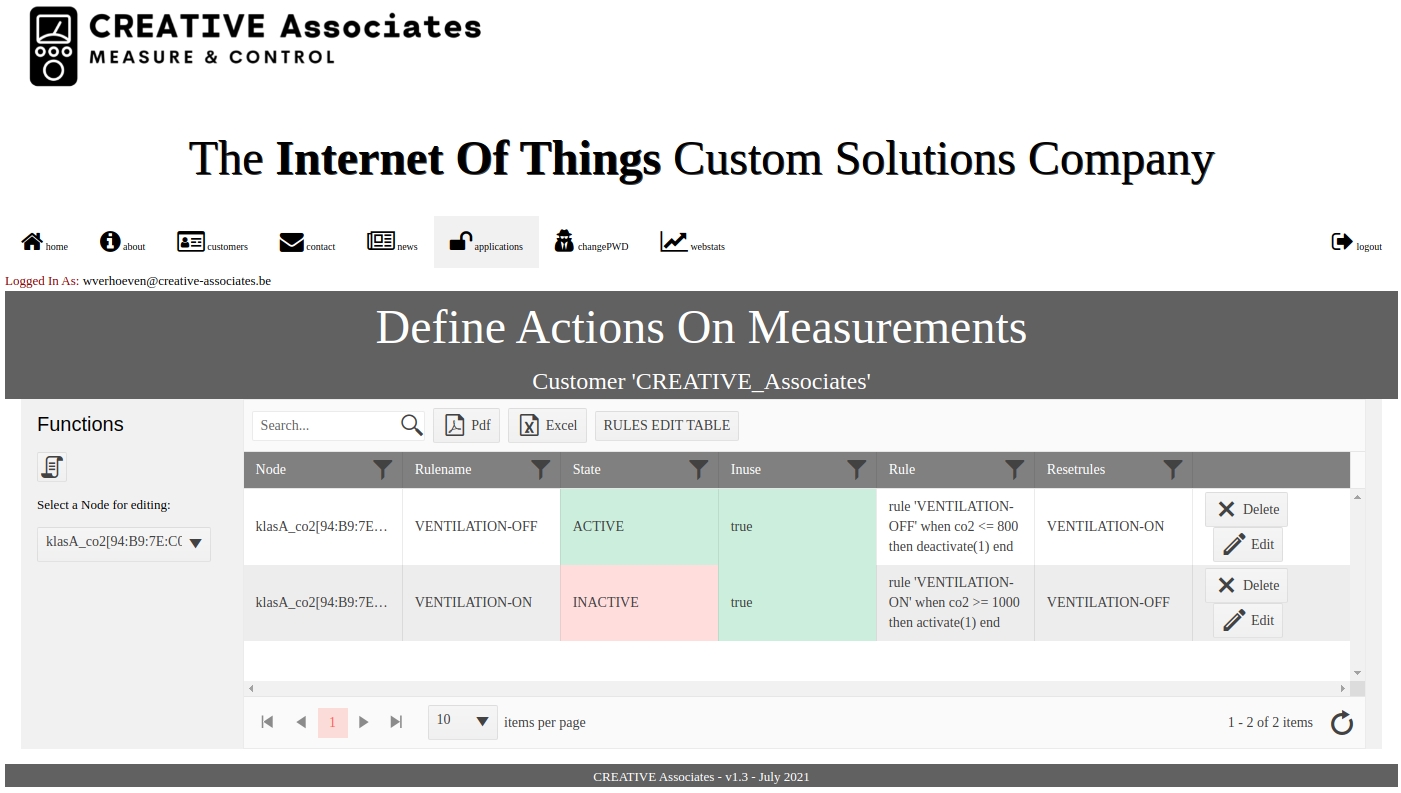Filter the Rulename column
The image size is (1401, 793).
pos(540,469)
